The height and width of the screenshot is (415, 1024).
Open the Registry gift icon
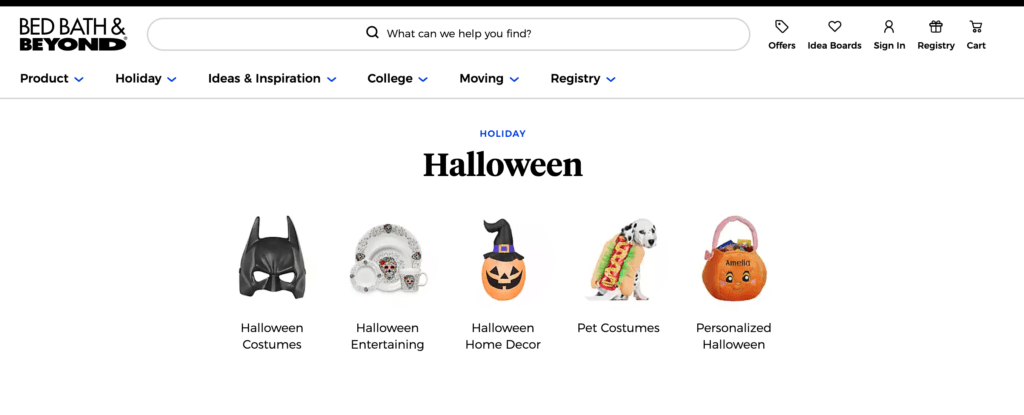[936, 27]
